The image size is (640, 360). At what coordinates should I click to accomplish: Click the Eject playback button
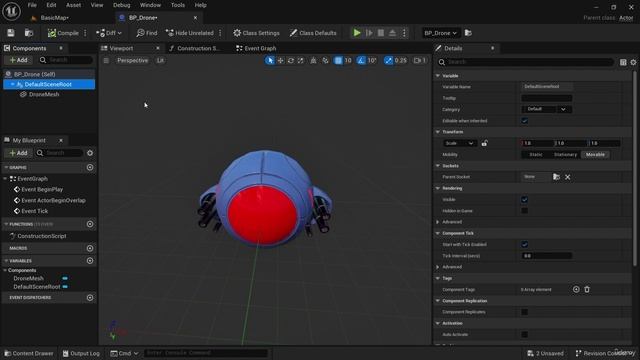pyautogui.click(x=392, y=33)
